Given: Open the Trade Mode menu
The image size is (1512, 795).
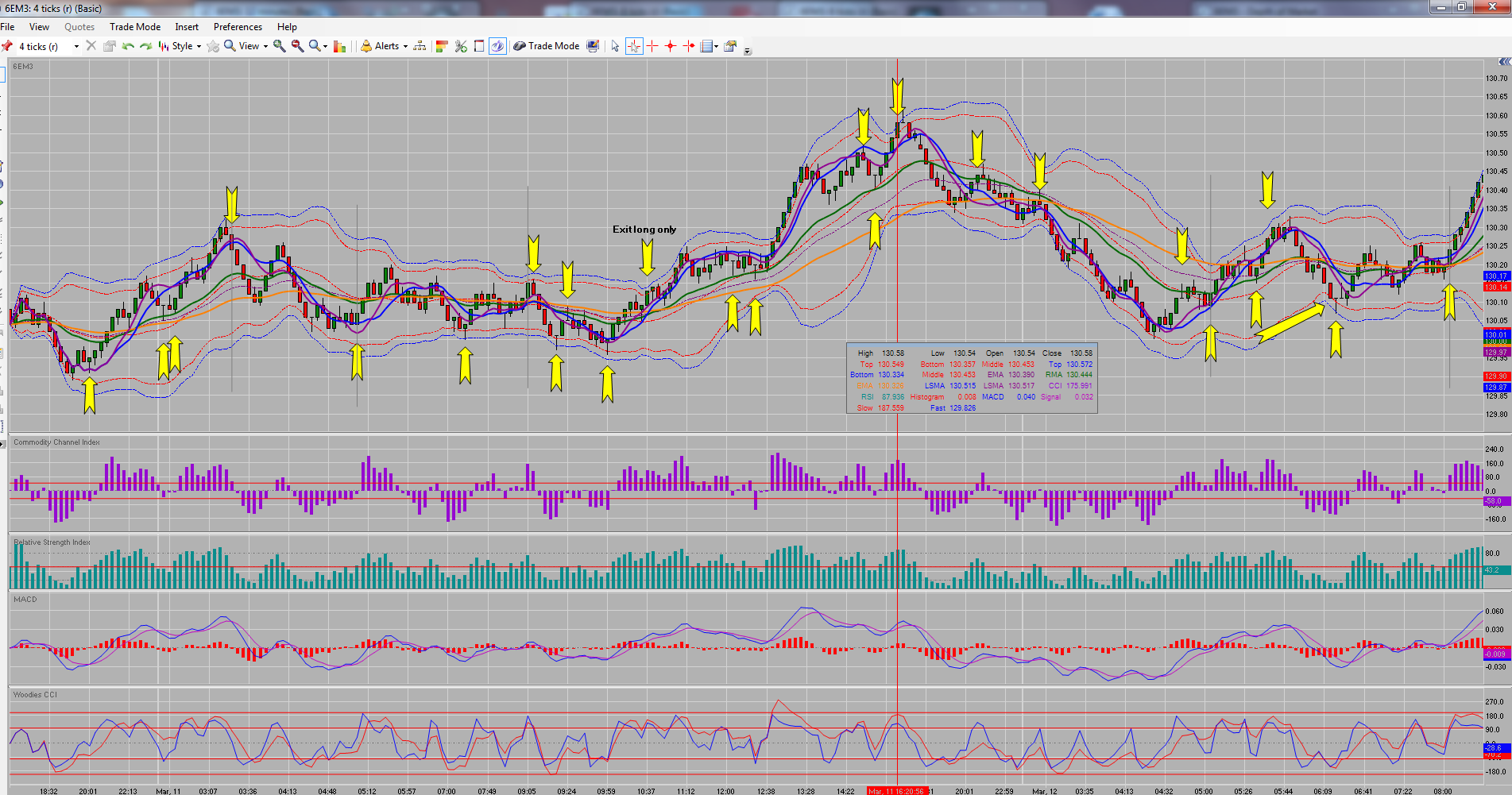Looking at the screenshot, I should [x=135, y=27].
